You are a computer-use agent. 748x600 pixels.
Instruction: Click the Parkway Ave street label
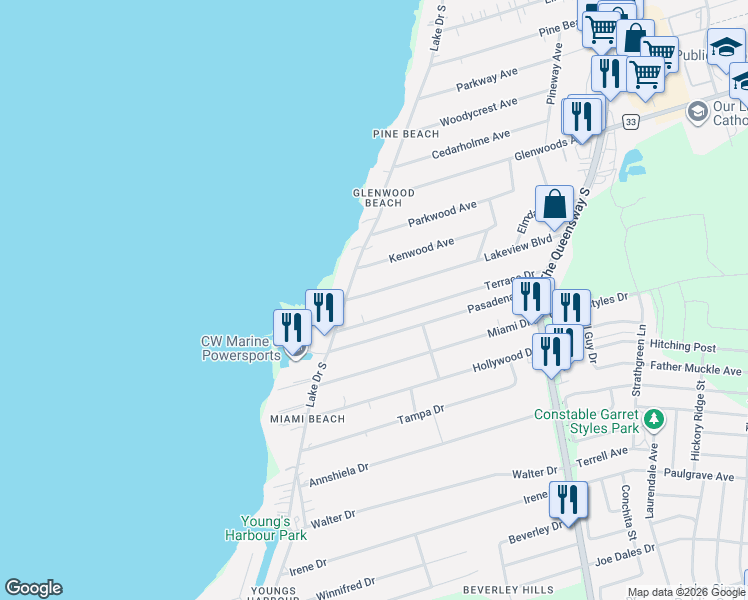point(487,80)
